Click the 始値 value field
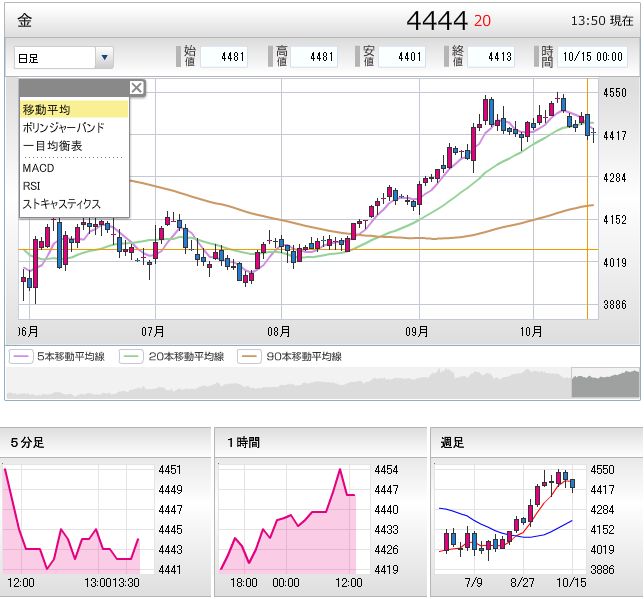 pyautogui.click(x=224, y=57)
